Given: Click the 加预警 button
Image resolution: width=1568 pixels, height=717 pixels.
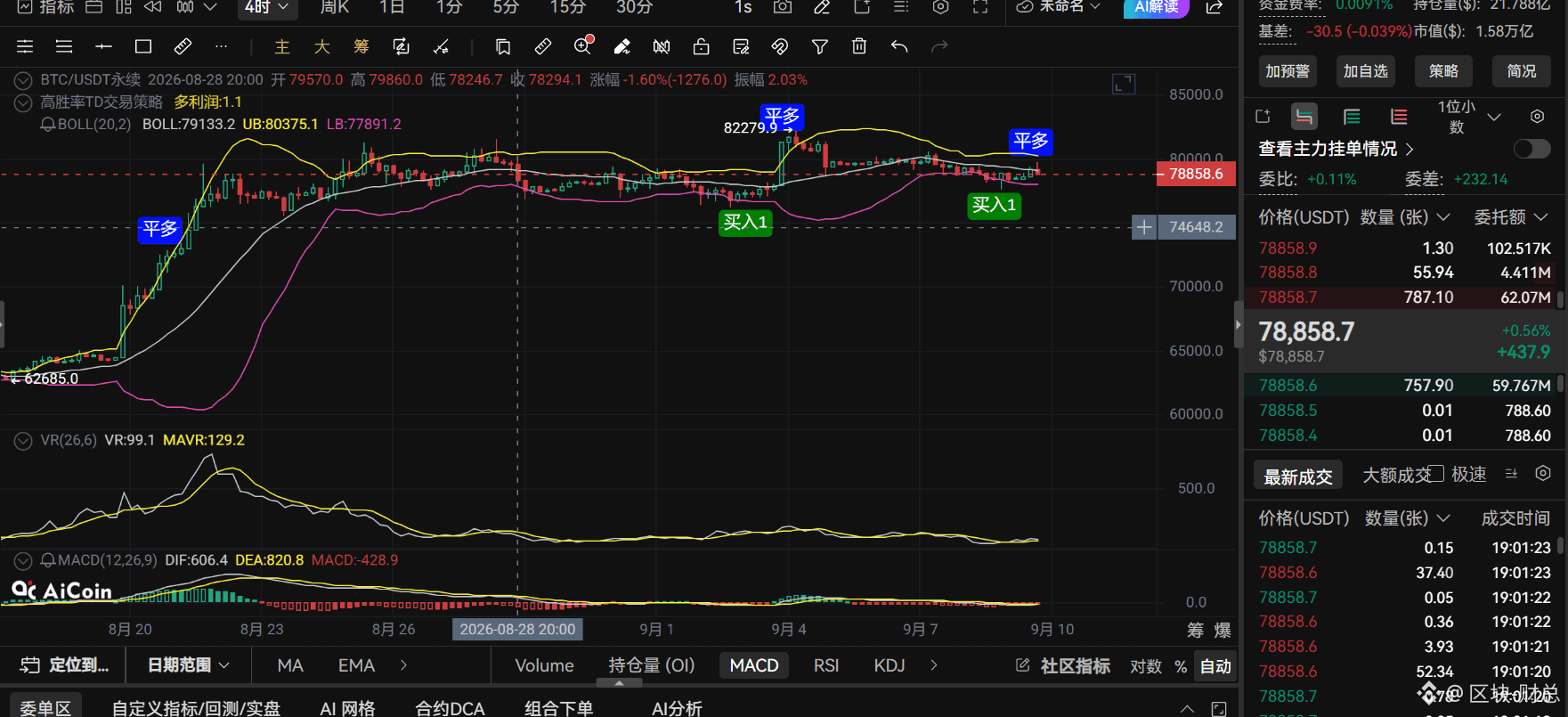Looking at the screenshot, I should click(x=1288, y=71).
